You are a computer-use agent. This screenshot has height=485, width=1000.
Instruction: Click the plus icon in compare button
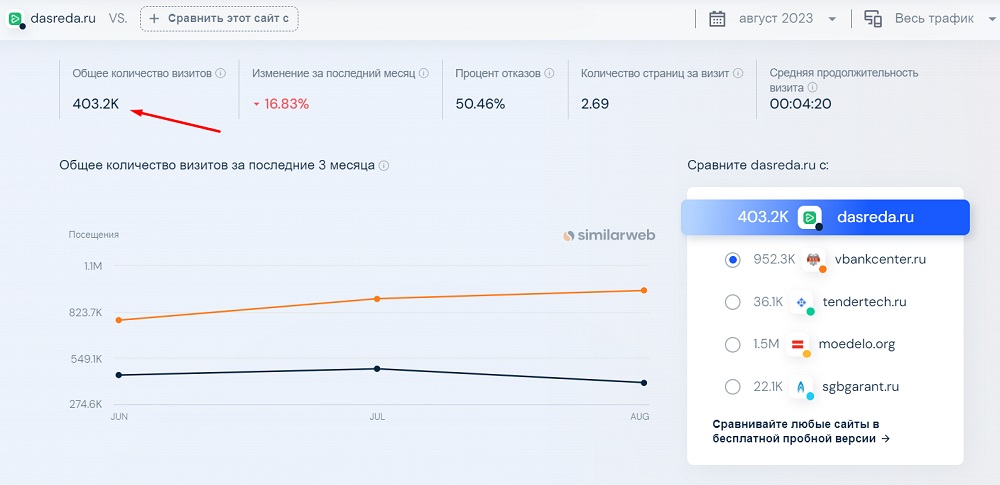(x=154, y=19)
